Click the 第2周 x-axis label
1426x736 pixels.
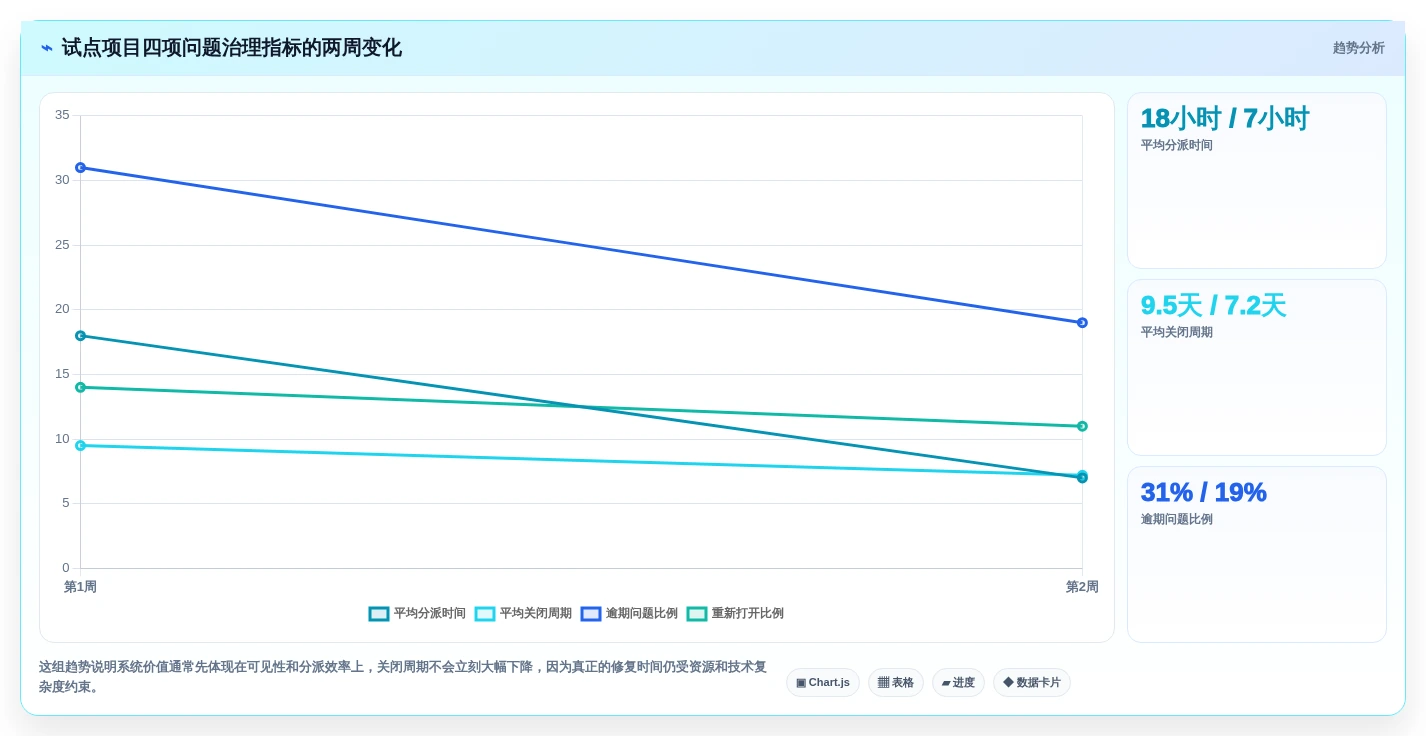[1082, 587]
